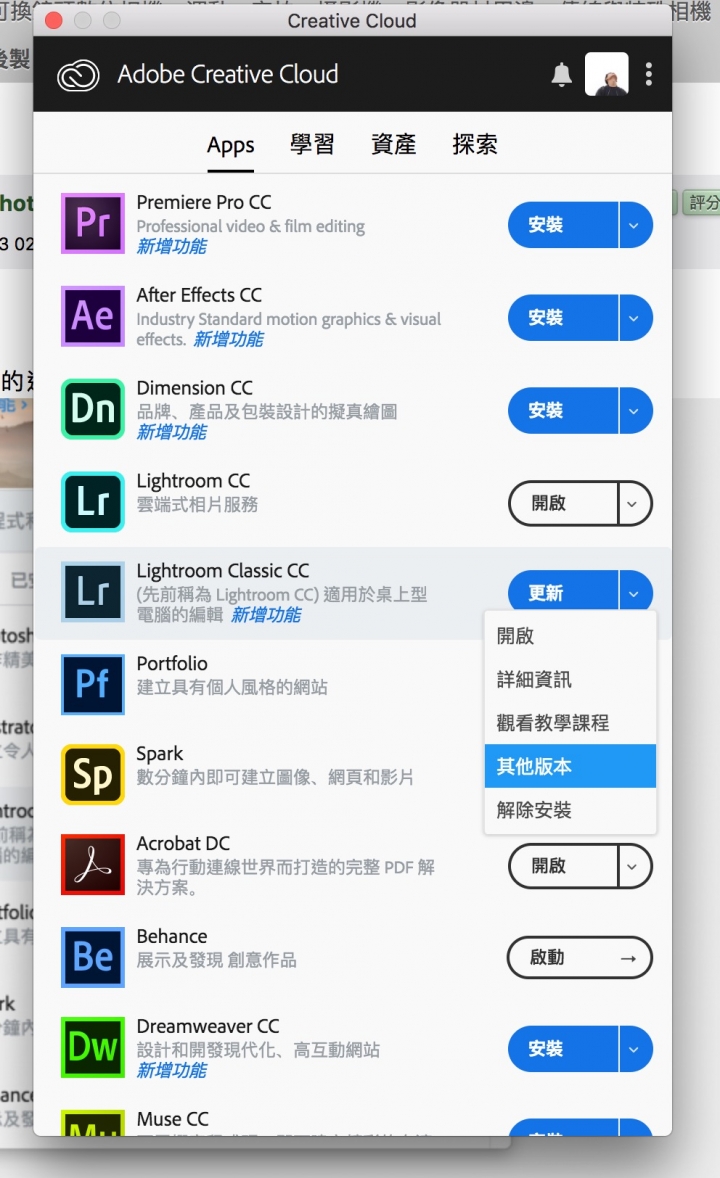Click the Portfolio app icon

[92, 684]
